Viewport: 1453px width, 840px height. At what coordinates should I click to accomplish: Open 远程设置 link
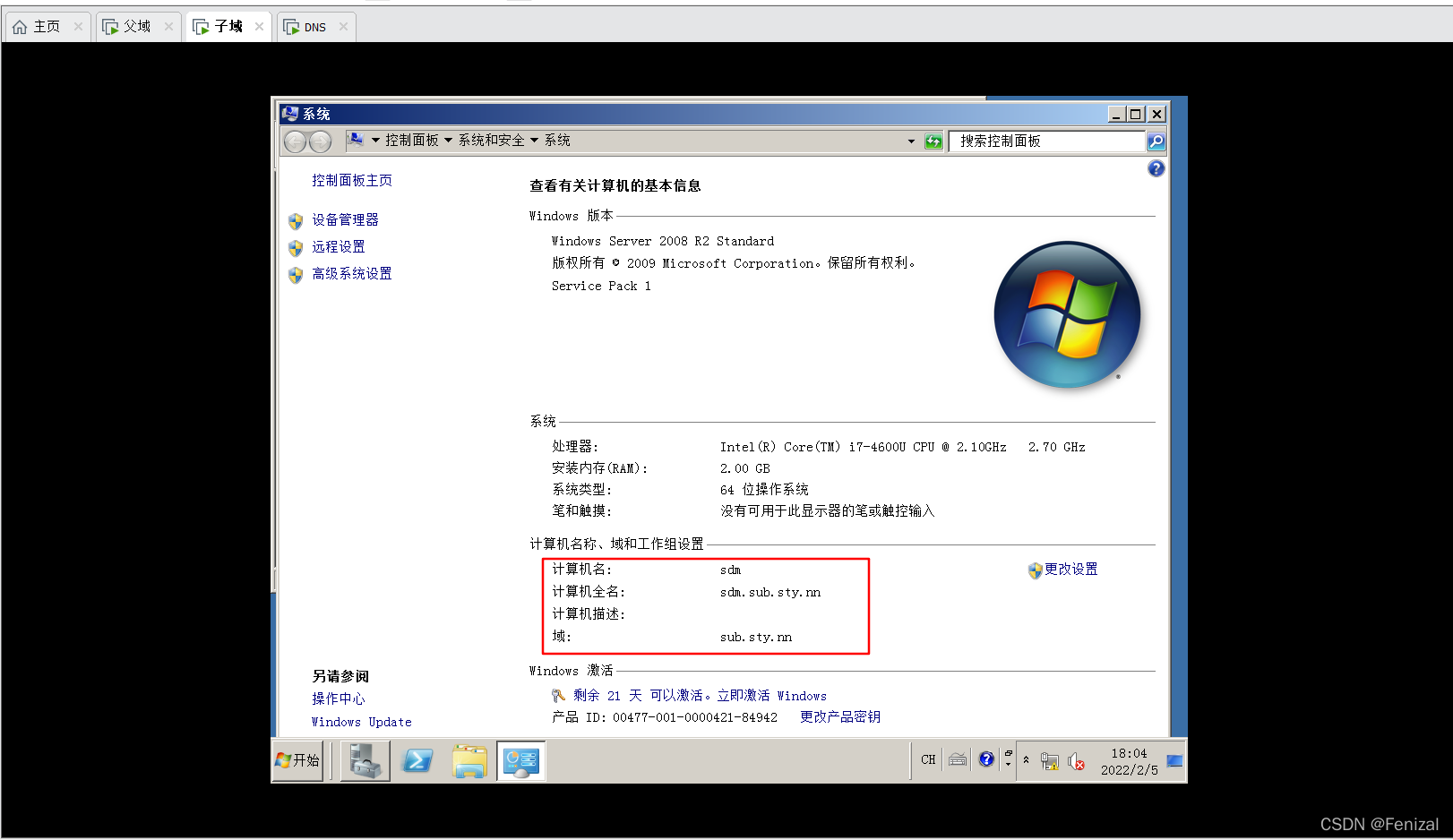[339, 247]
